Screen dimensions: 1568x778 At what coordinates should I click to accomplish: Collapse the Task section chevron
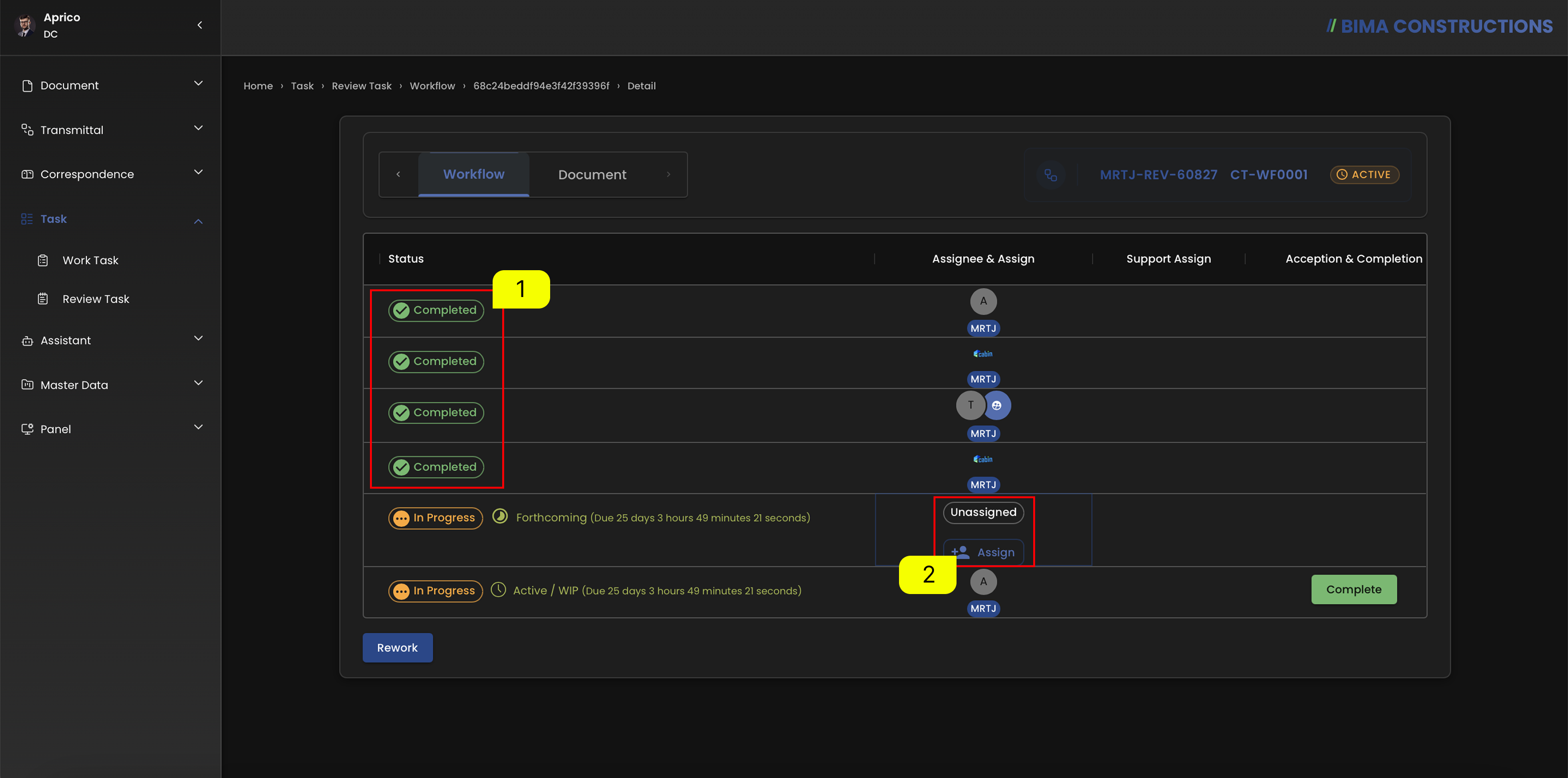[198, 221]
